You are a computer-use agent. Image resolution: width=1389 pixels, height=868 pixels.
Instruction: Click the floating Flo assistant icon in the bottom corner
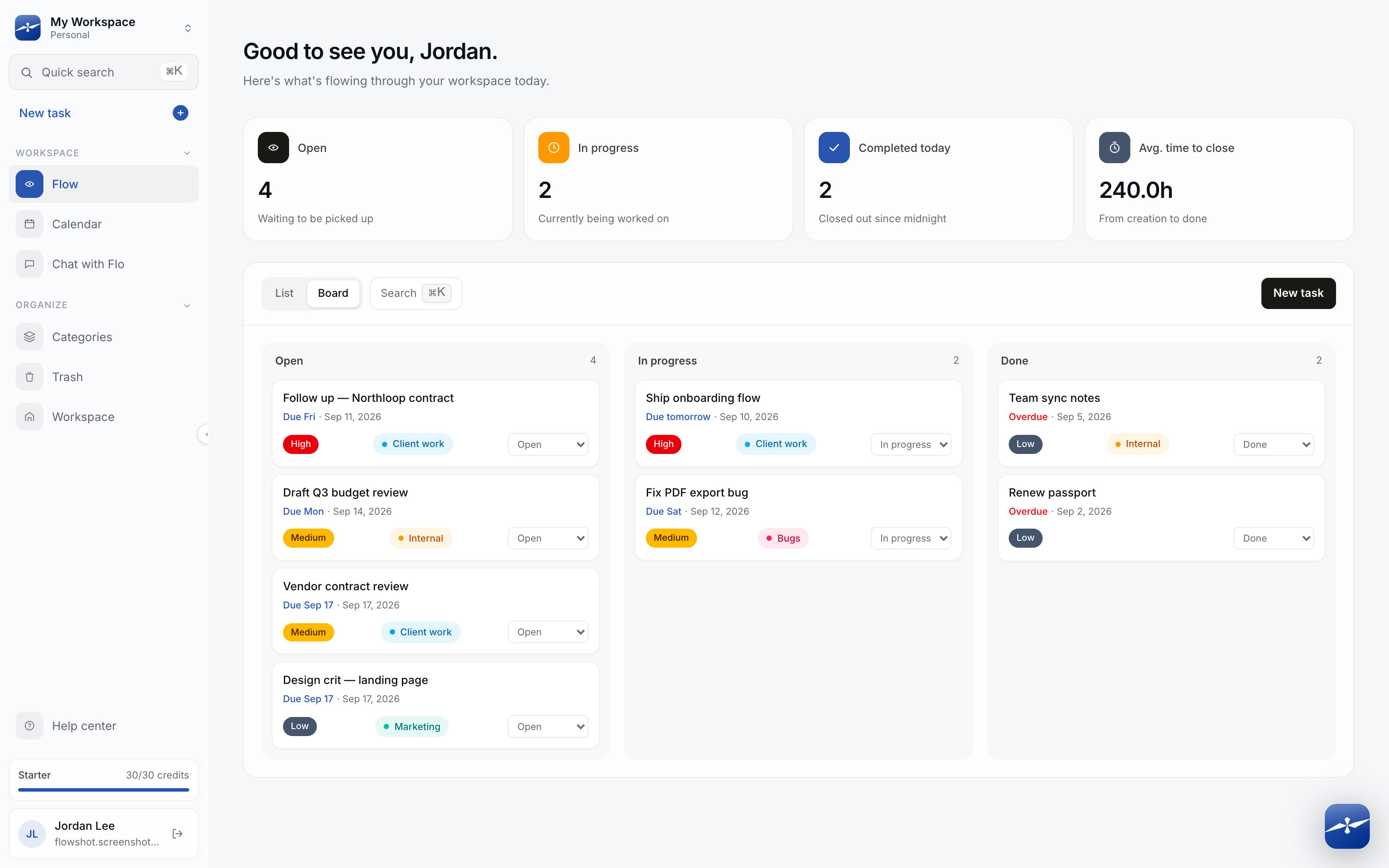(1346, 826)
